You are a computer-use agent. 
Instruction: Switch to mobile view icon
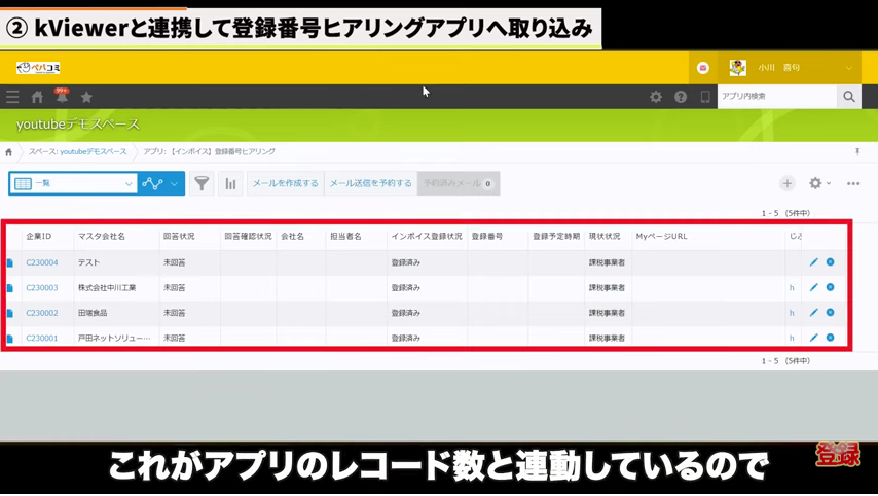[x=705, y=97]
